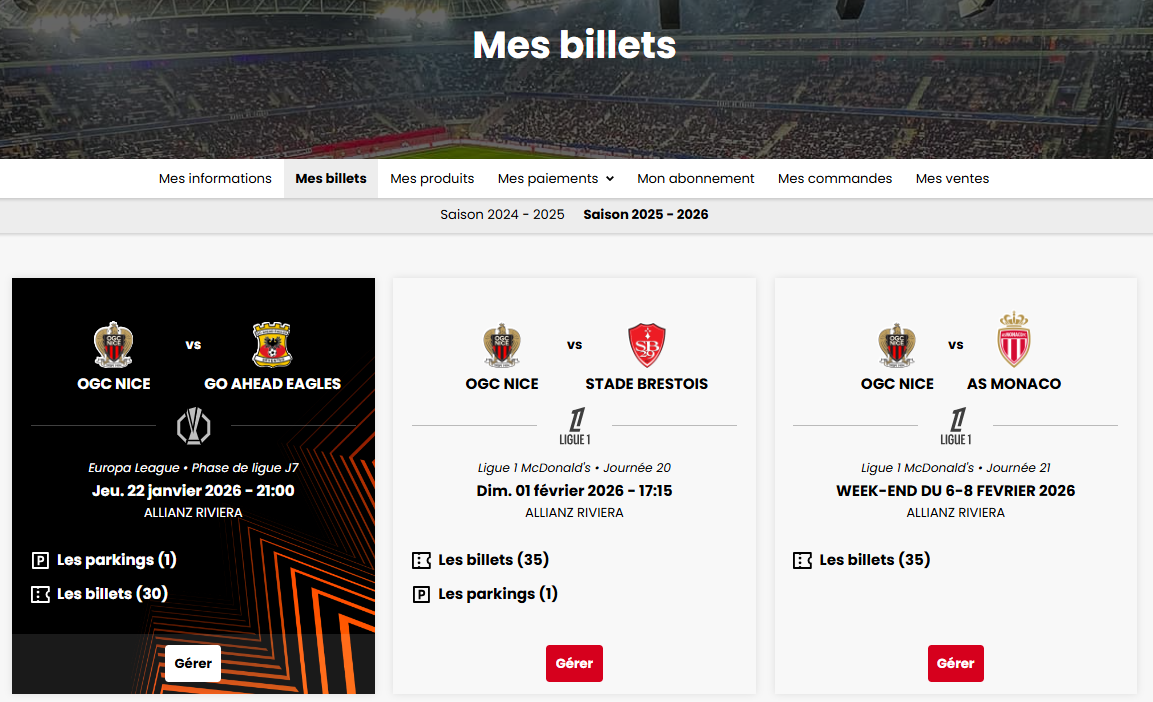
Task: Select Saison 2024 - 2025
Action: [502, 215]
